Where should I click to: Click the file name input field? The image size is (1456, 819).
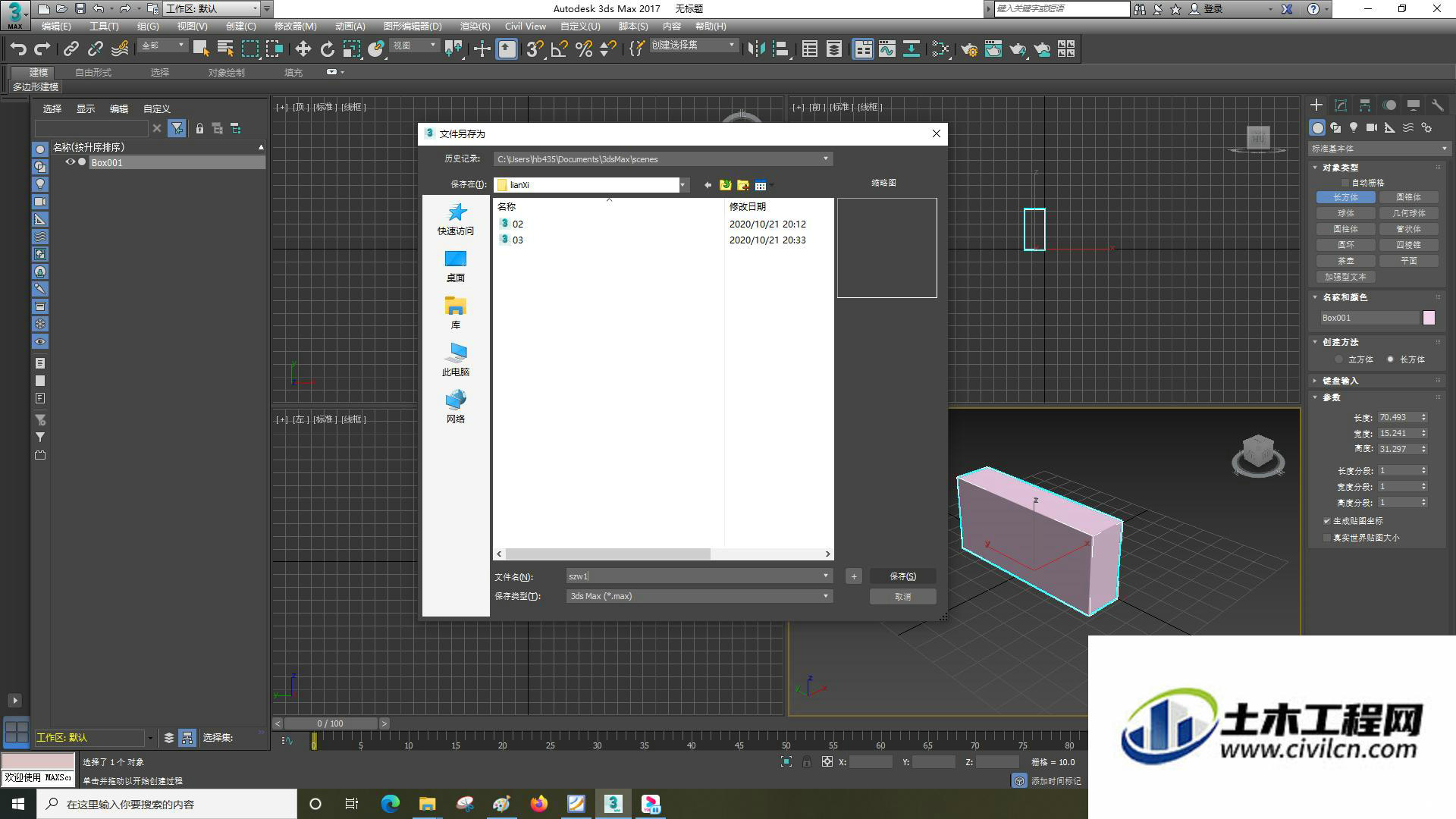coord(694,576)
